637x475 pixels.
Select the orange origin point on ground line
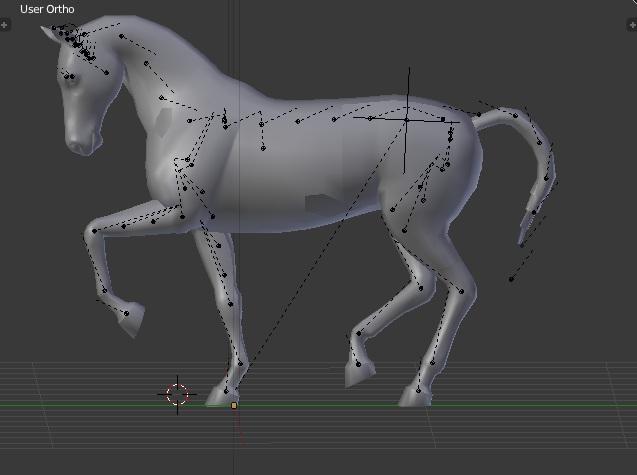point(234,405)
